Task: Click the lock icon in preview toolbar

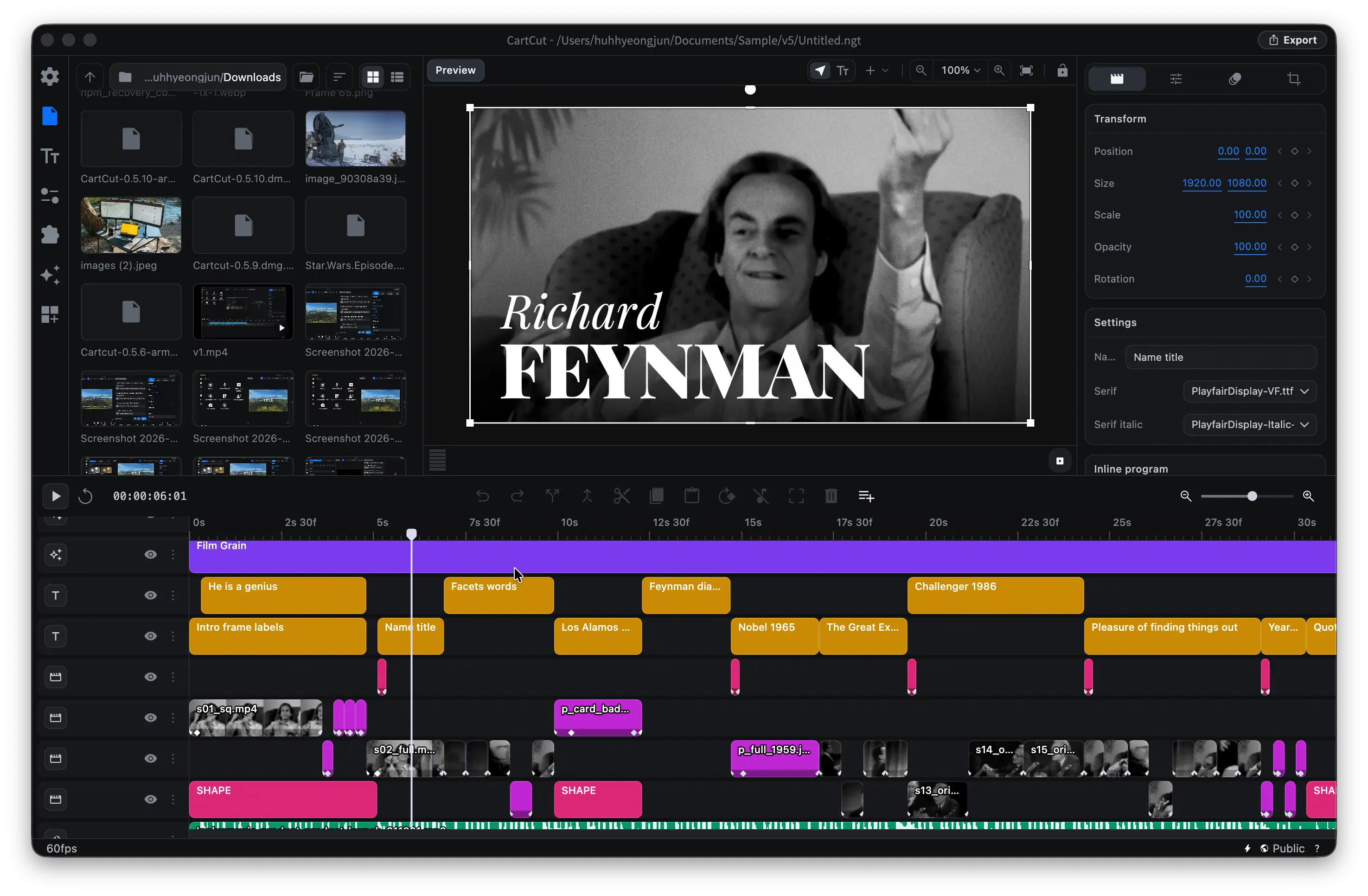Action: (x=1062, y=70)
